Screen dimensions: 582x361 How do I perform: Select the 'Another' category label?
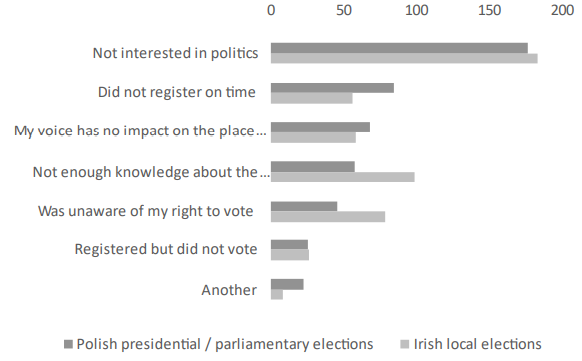pyautogui.click(x=229, y=290)
